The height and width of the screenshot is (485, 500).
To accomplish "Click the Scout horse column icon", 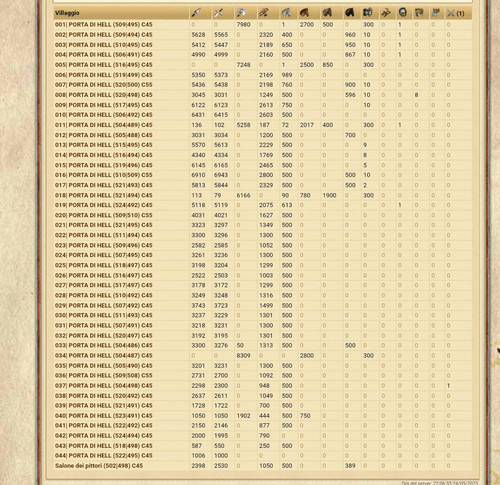I will (286, 13).
